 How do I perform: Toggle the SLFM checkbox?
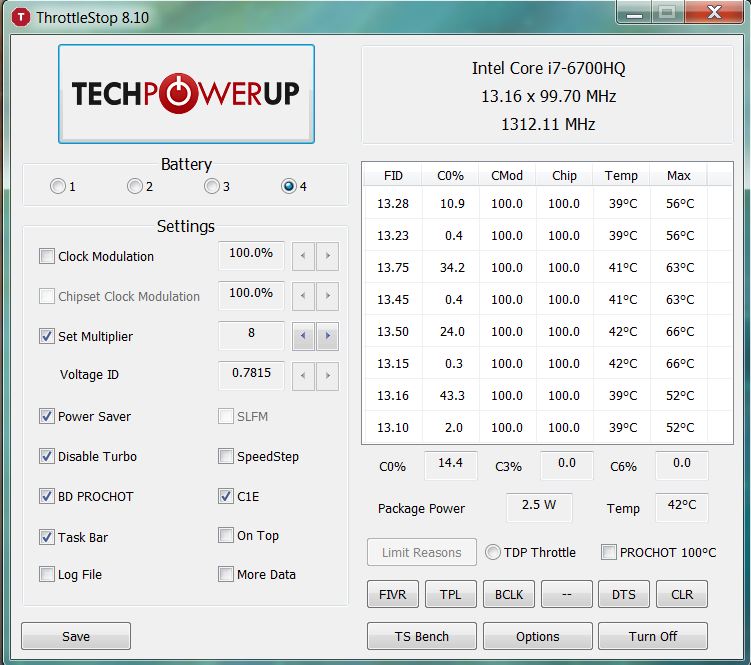(x=226, y=416)
